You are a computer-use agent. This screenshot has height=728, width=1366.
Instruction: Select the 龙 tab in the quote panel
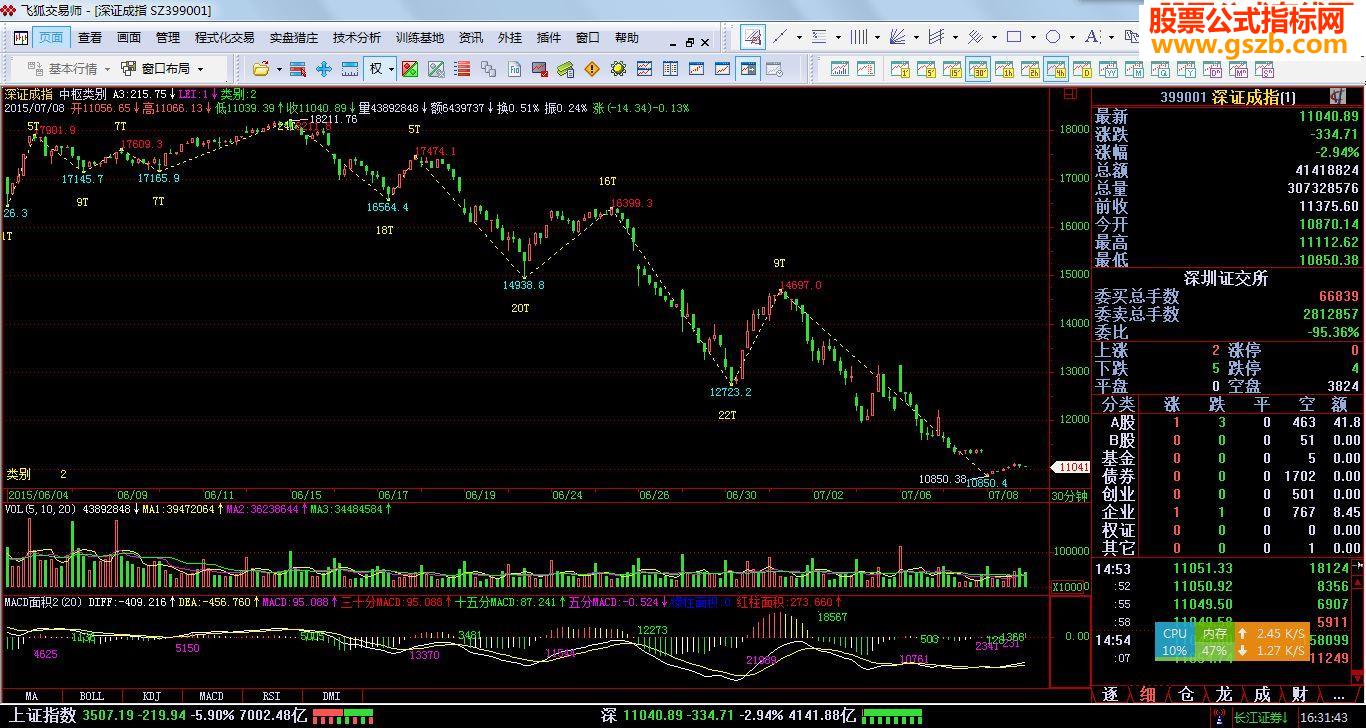point(1223,694)
